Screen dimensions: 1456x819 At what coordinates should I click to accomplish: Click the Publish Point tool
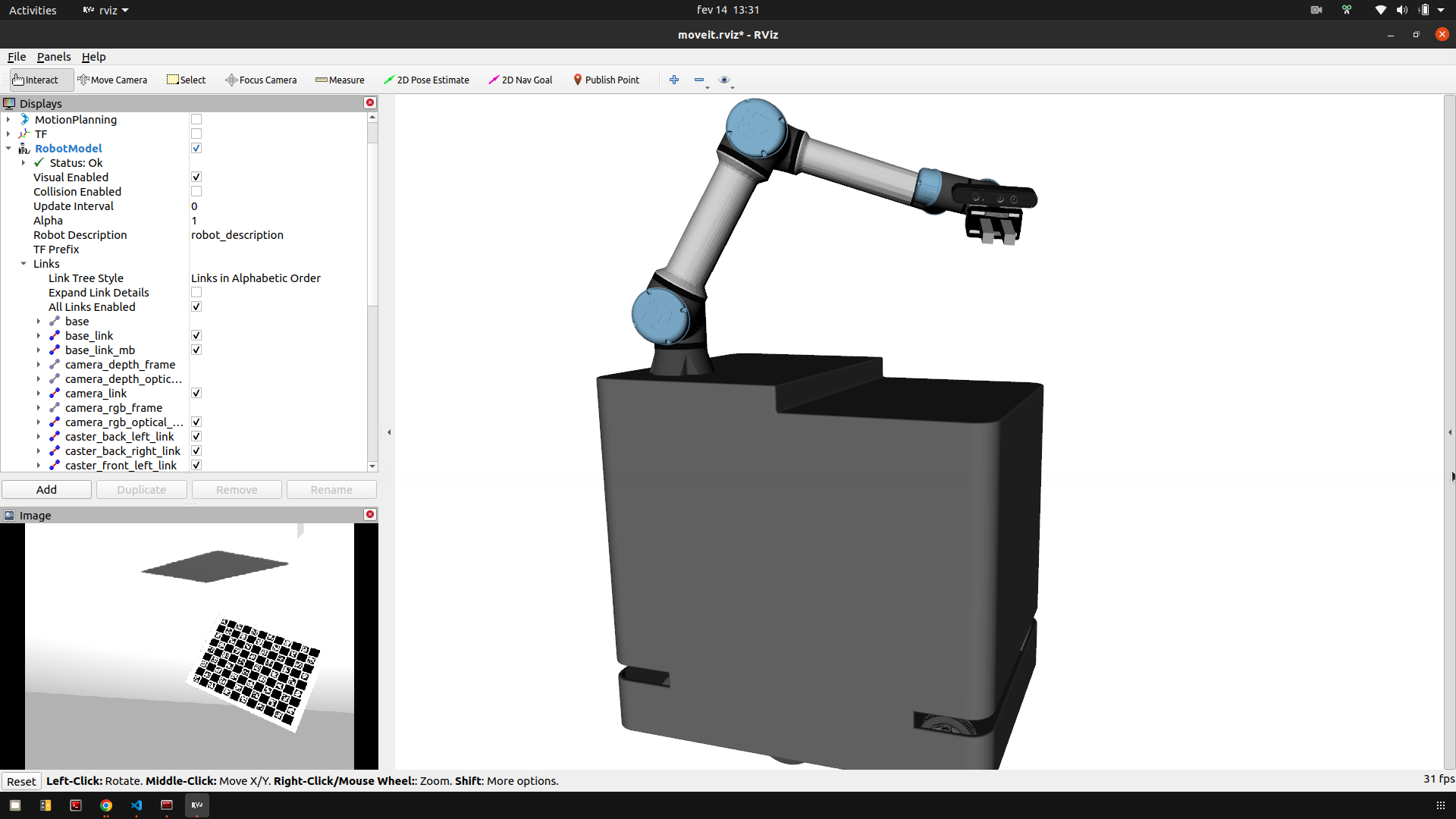point(606,80)
